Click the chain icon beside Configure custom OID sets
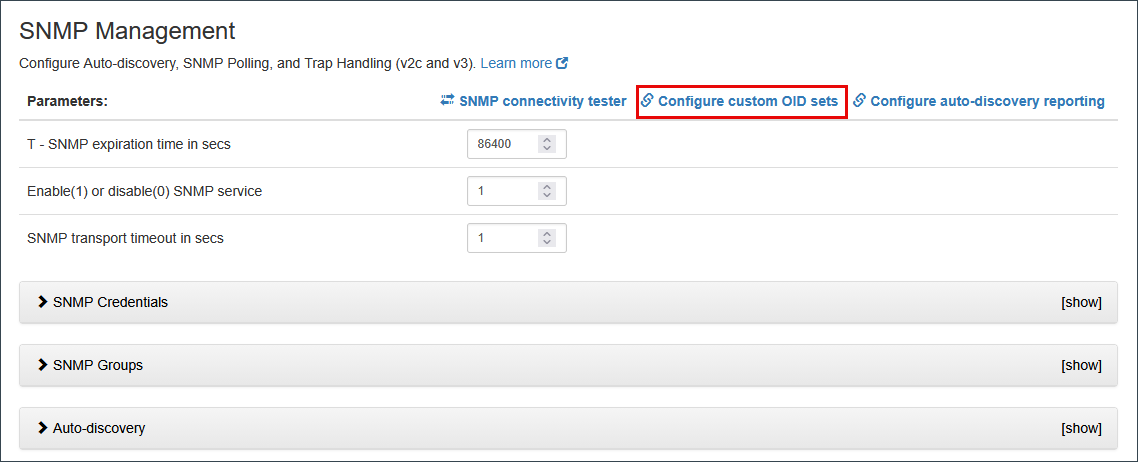 tap(647, 101)
